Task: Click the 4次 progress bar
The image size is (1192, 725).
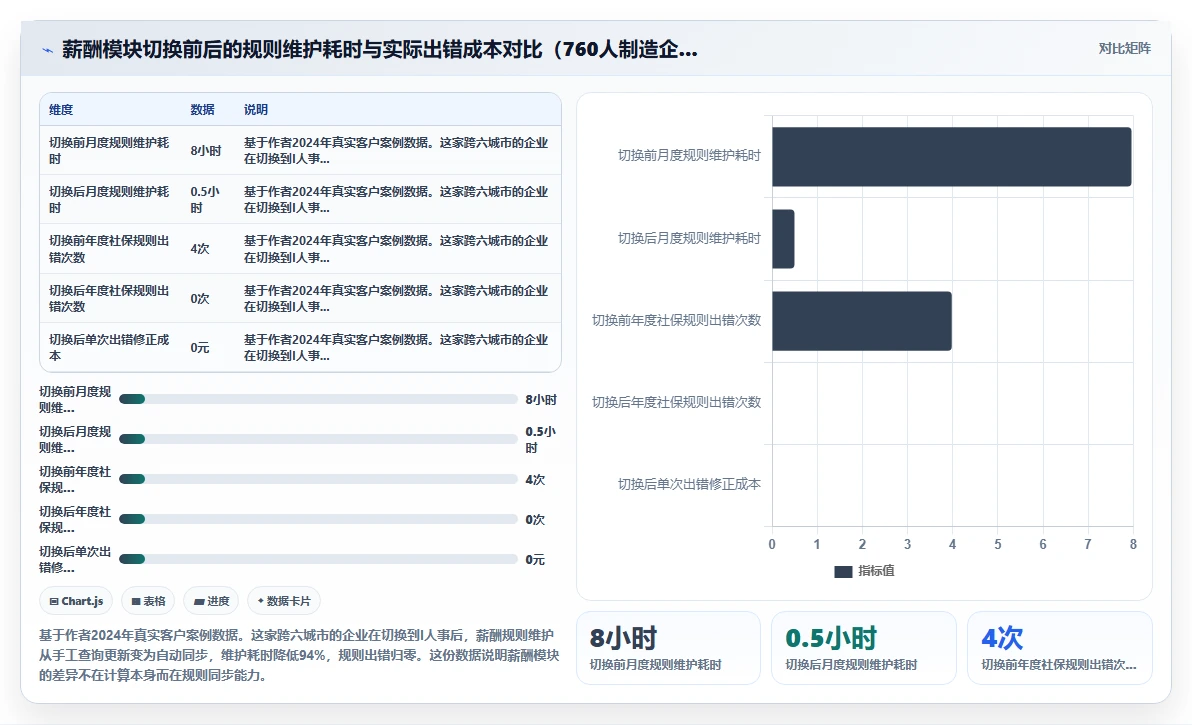Action: point(319,480)
